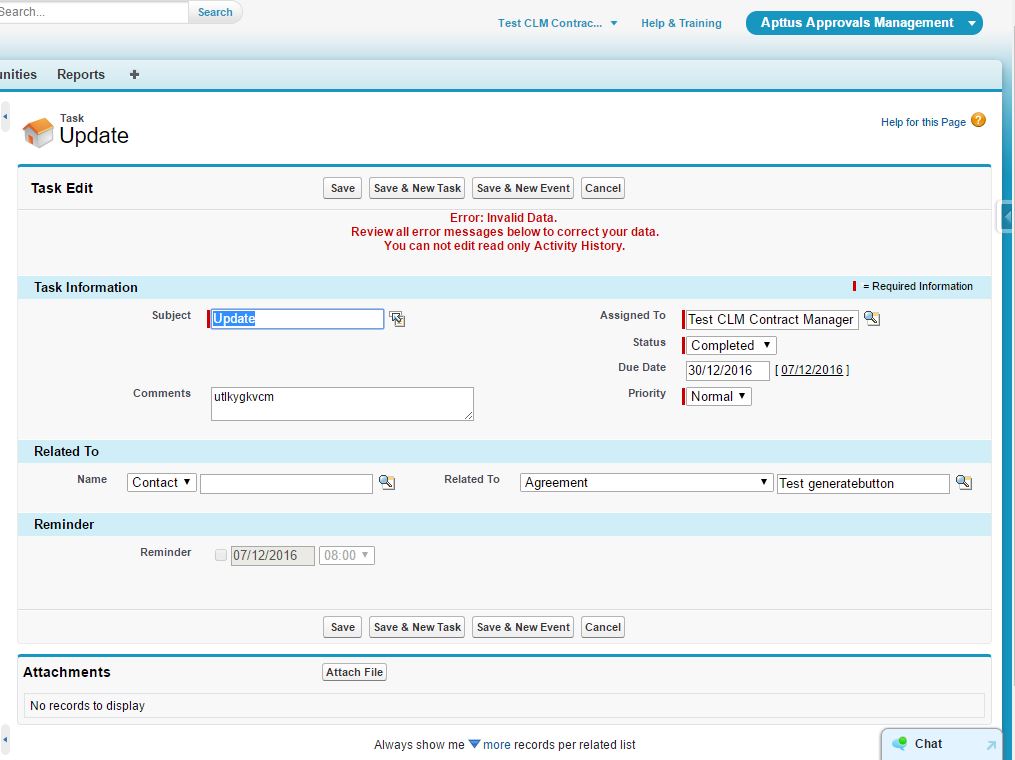Expand the Related To Agreement dropdown
The height and width of the screenshot is (760, 1015).
pyautogui.click(x=646, y=482)
